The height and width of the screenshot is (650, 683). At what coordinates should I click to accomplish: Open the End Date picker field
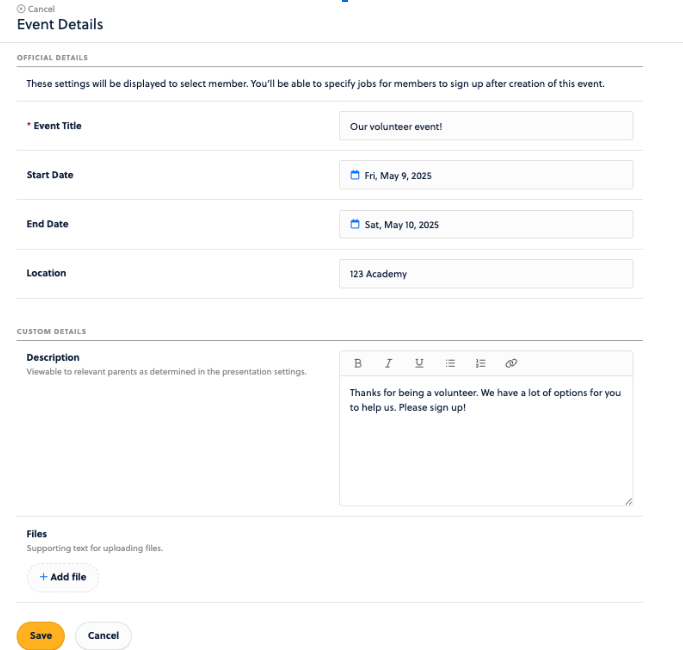pyautogui.click(x=486, y=225)
